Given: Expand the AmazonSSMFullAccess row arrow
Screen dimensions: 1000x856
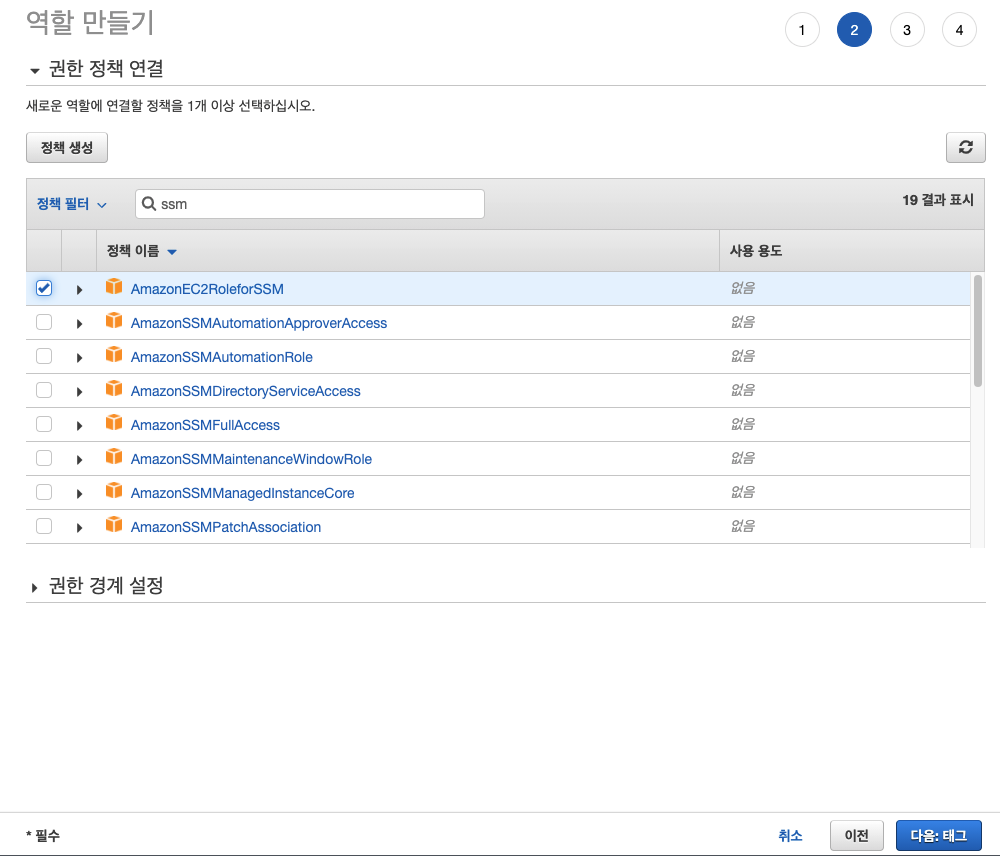Looking at the screenshot, I should point(79,425).
